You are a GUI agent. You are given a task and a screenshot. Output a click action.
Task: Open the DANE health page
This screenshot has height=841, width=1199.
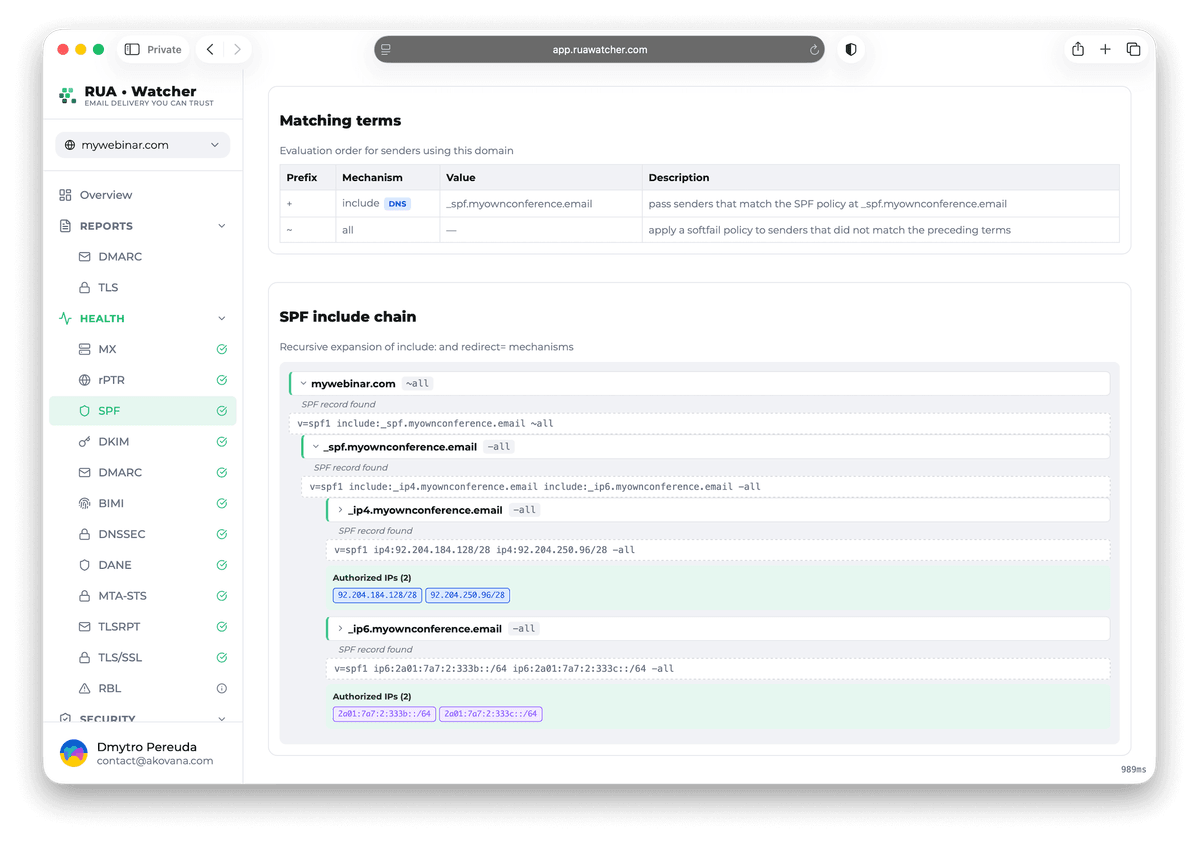(x=142, y=565)
